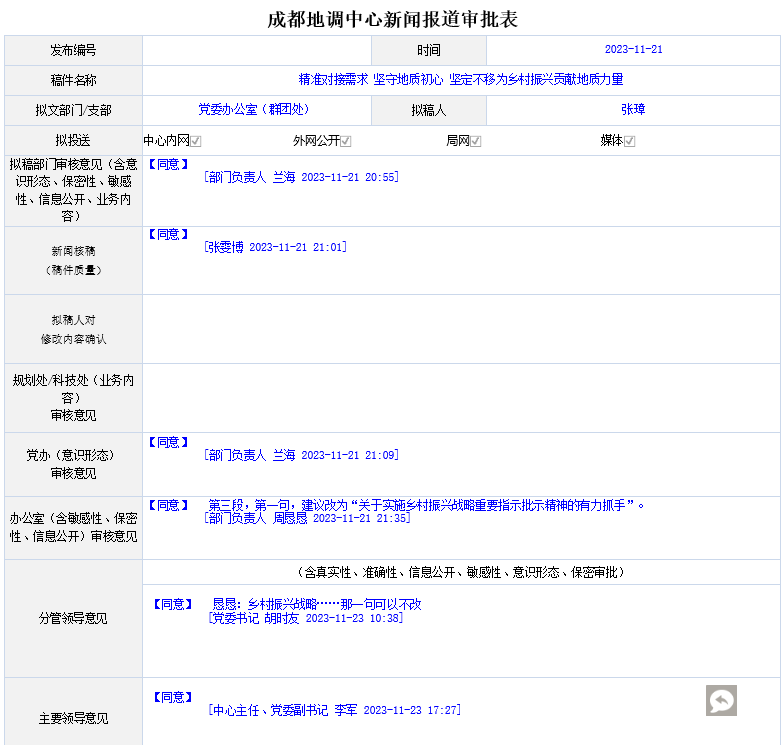The image size is (782, 745).
Task: Uncheck the 局网 checkbox
Action: point(476,141)
